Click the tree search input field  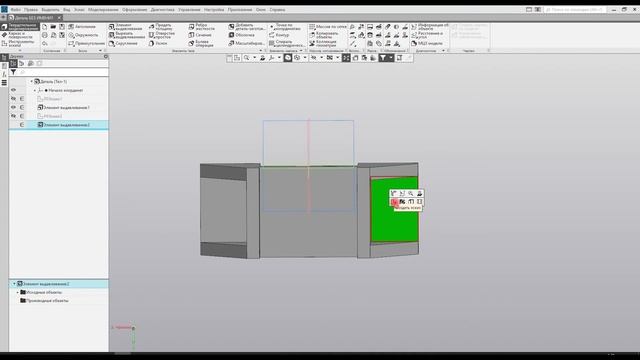63,72
